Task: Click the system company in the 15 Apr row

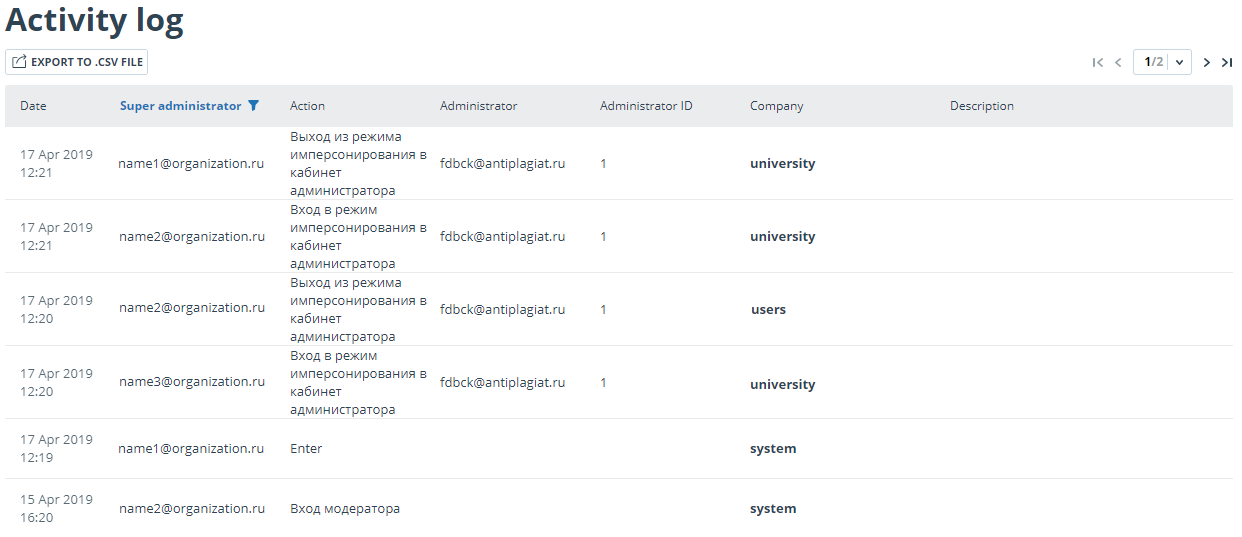Action: [773, 509]
